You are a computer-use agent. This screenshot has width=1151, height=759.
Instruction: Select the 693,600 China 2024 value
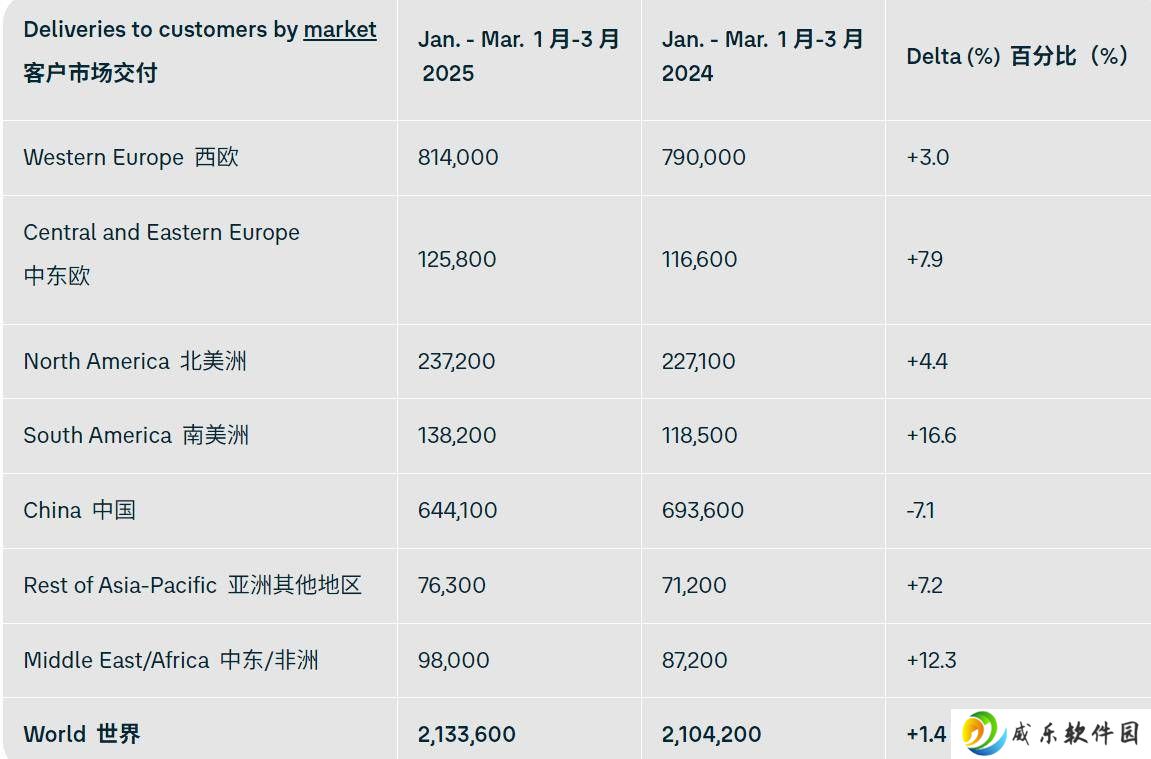click(x=702, y=510)
